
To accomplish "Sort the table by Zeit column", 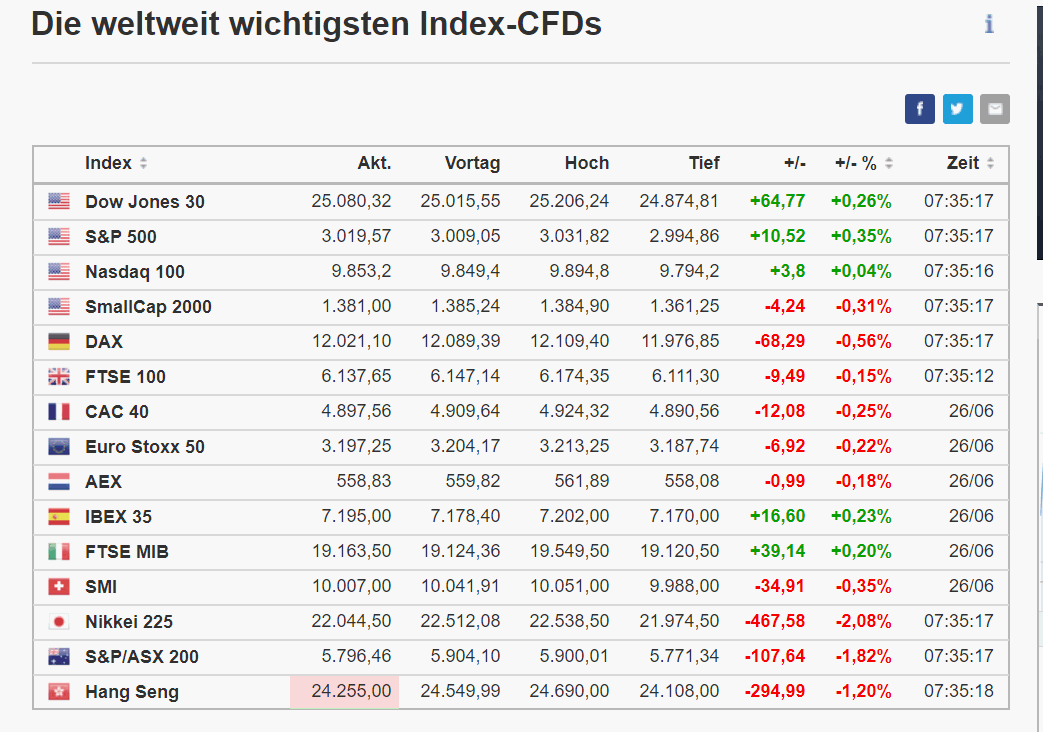I will click(990, 164).
